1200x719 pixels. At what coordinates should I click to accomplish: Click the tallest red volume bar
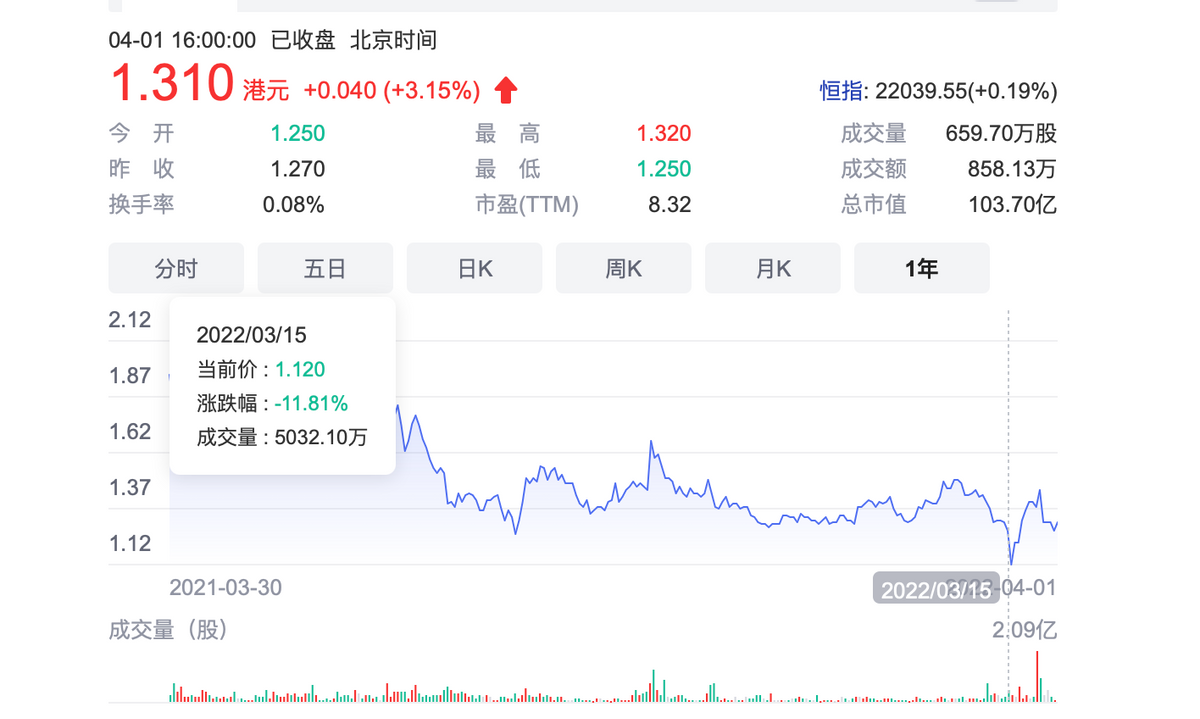1037,676
